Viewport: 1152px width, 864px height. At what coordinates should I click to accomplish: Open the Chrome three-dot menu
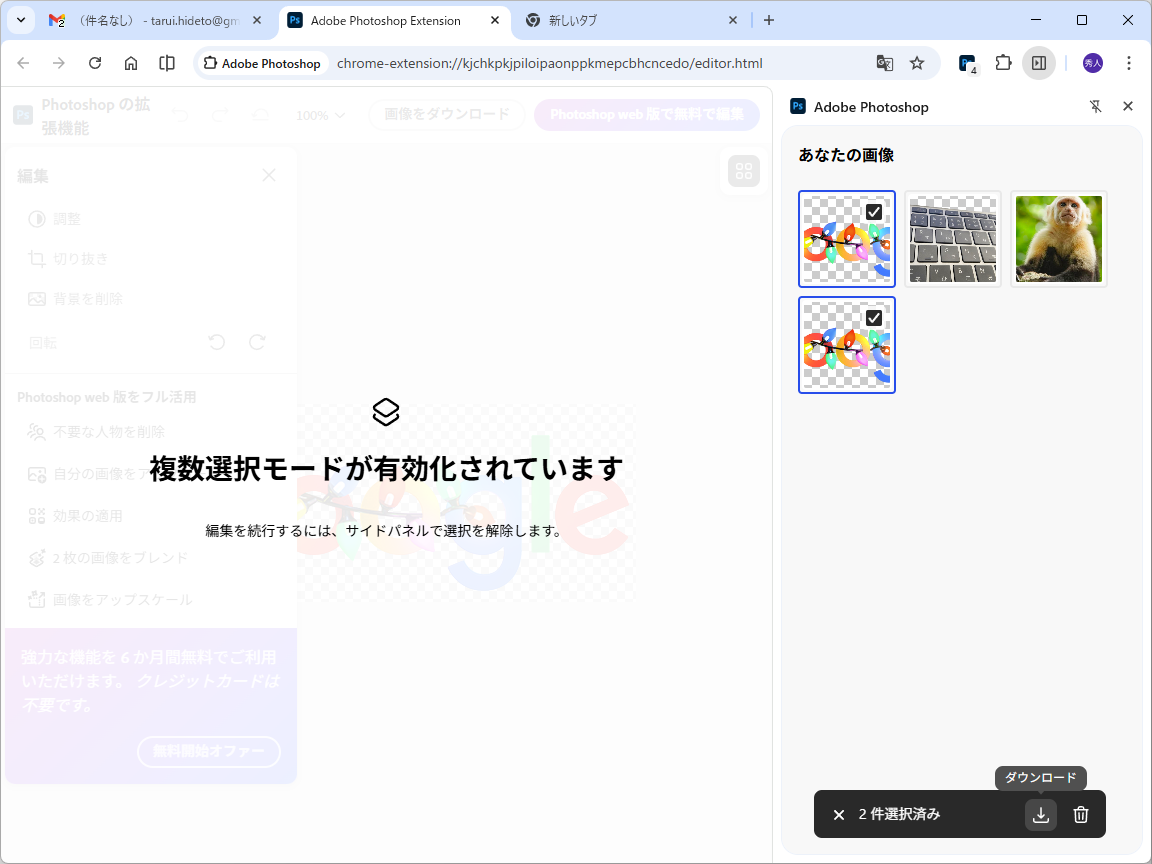click(1129, 62)
